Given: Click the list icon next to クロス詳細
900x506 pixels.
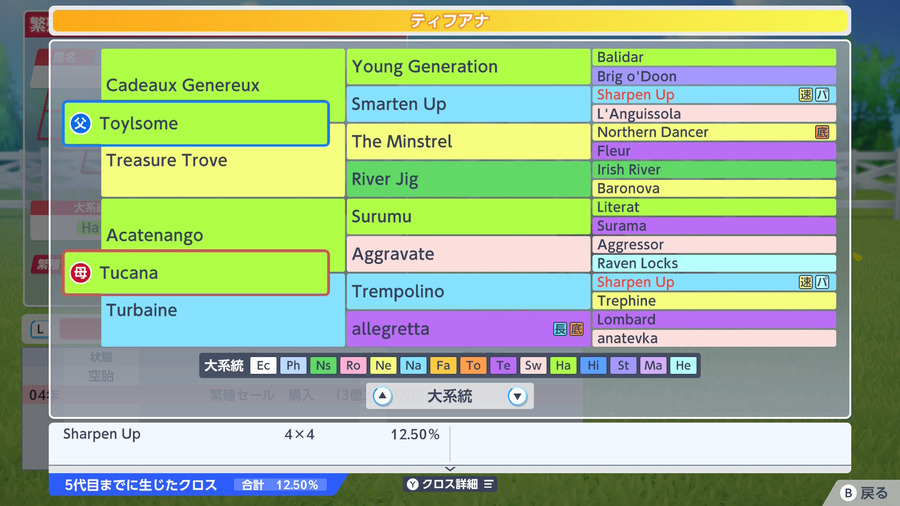Looking at the screenshot, I should pos(488,484).
